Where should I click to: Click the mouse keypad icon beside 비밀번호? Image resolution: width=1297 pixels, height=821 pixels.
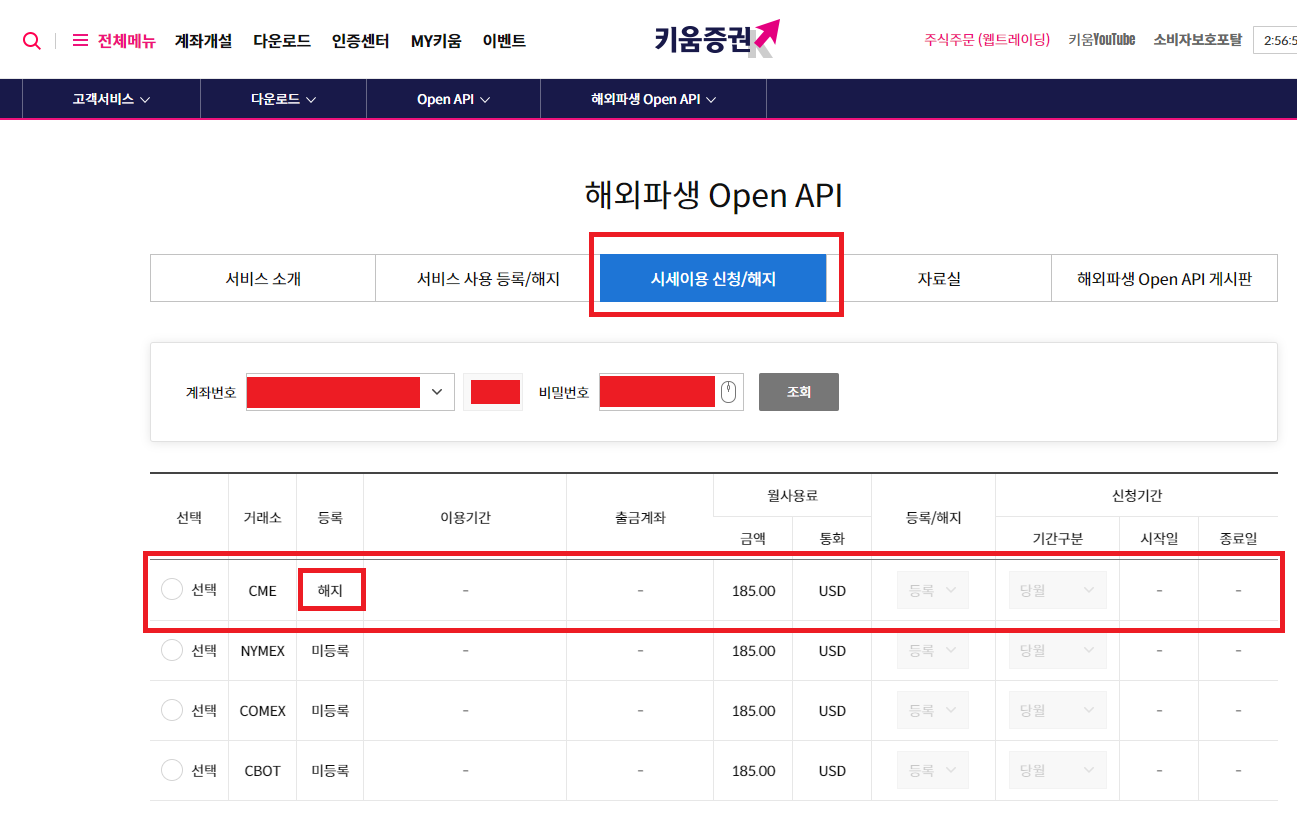(728, 392)
